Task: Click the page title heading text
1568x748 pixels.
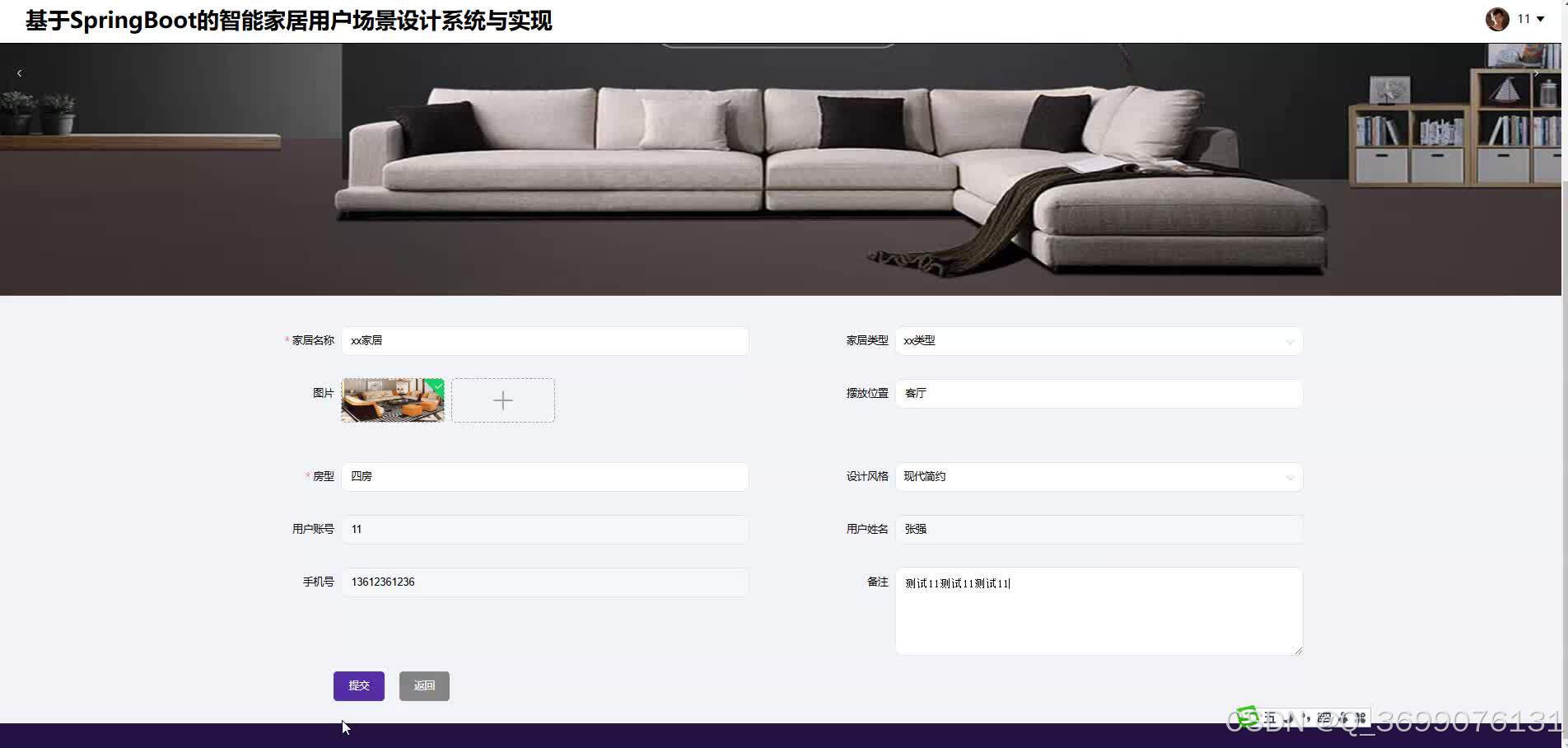Action: 289,21
